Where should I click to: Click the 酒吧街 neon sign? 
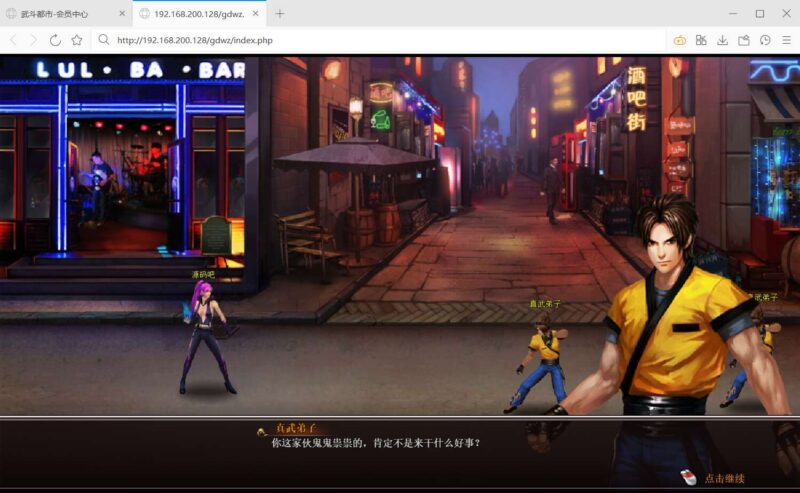click(x=636, y=99)
